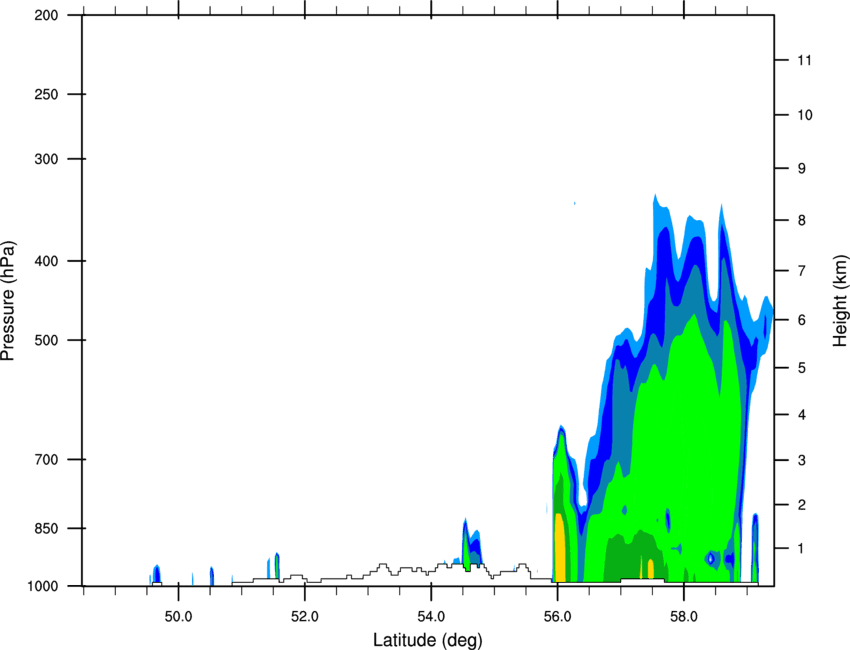Click the 500 pressure tick label

tap(46, 340)
